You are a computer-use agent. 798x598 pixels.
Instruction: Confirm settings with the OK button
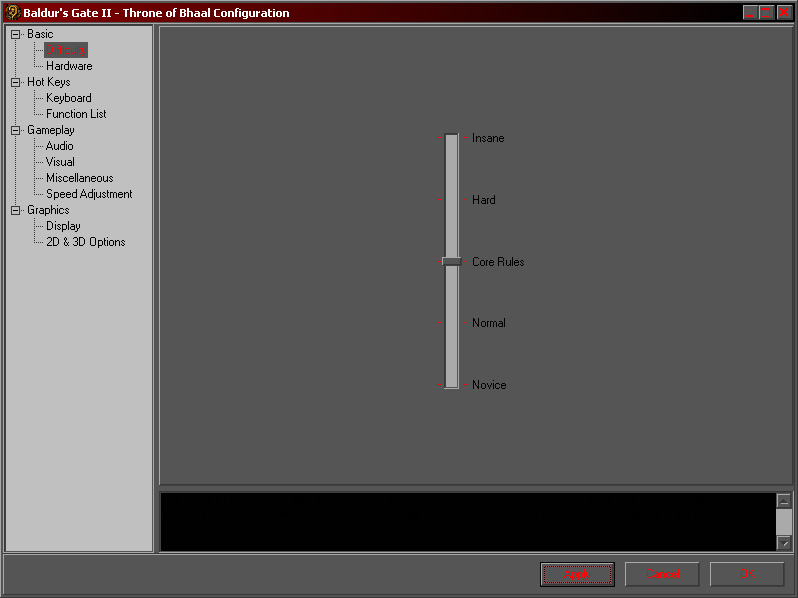tap(747, 574)
